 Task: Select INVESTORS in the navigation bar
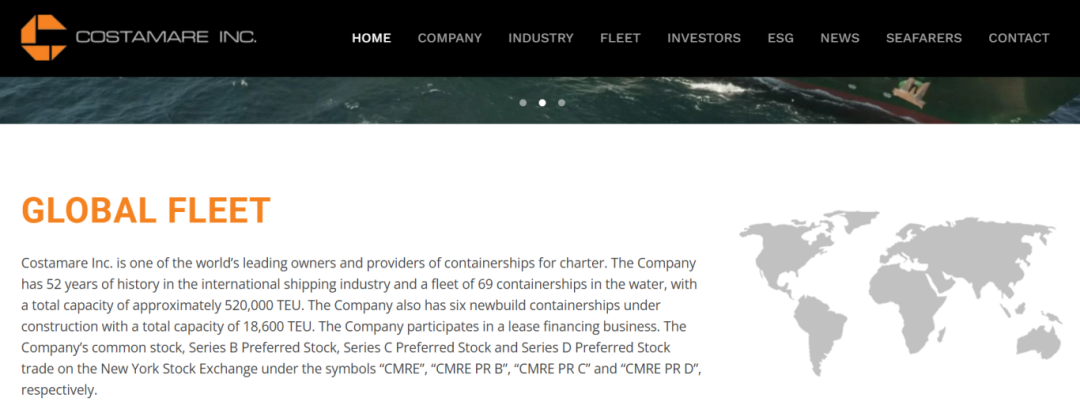tap(703, 38)
